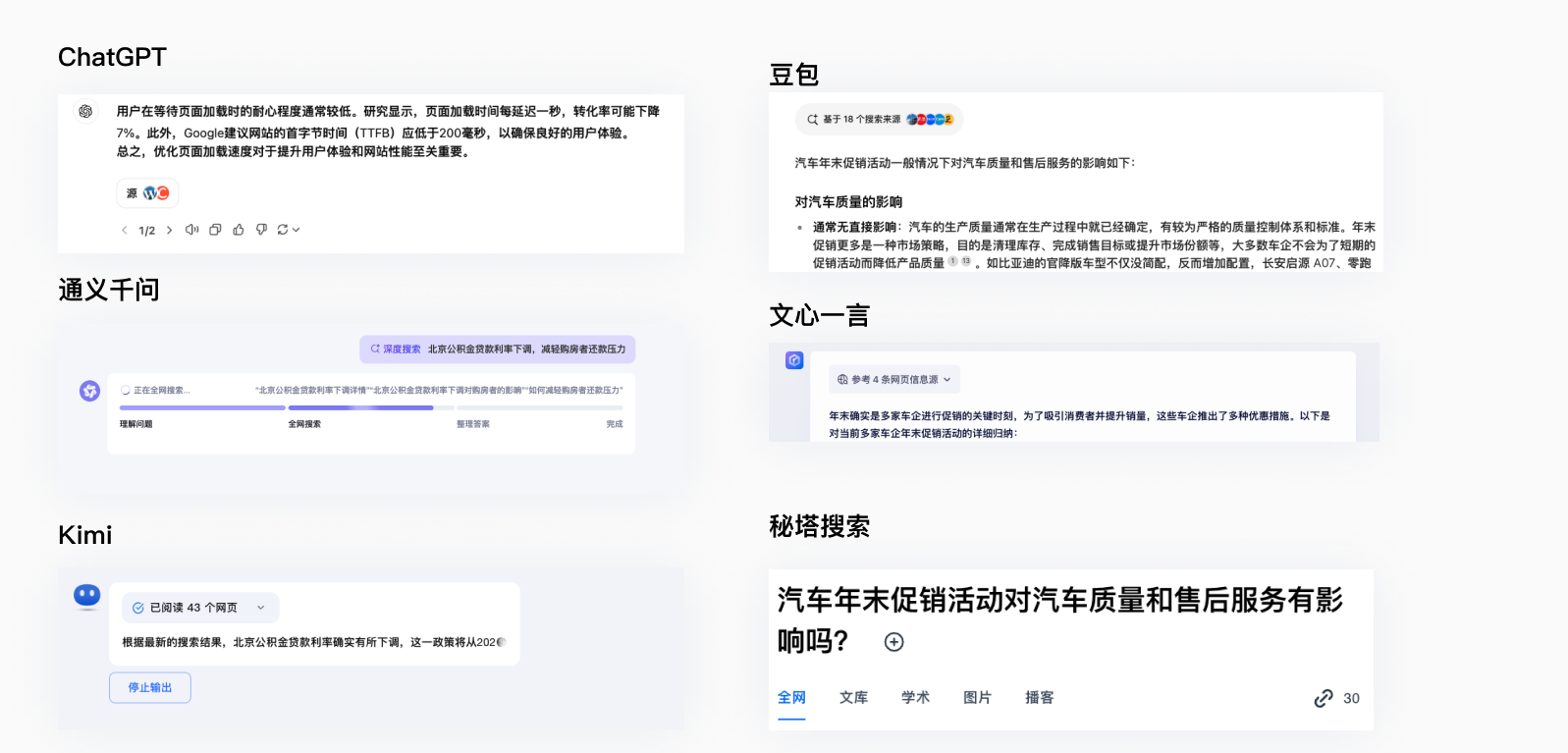Switch to the 文库 tab

[853, 697]
